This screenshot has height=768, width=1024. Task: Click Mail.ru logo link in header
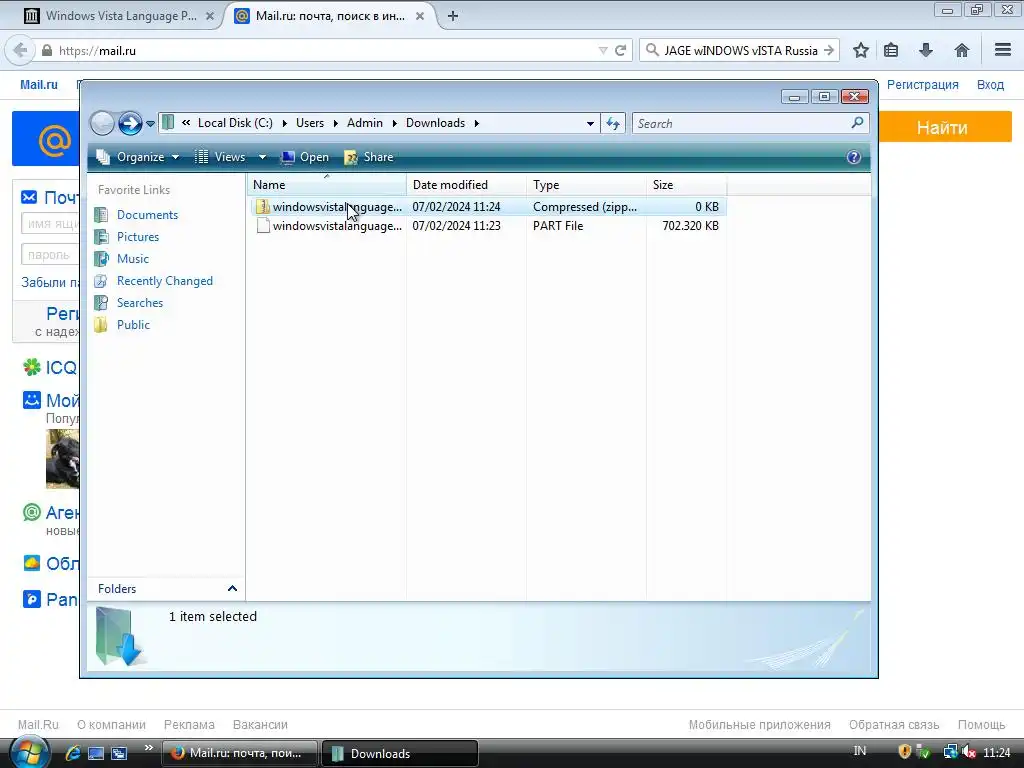pos(39,84)
